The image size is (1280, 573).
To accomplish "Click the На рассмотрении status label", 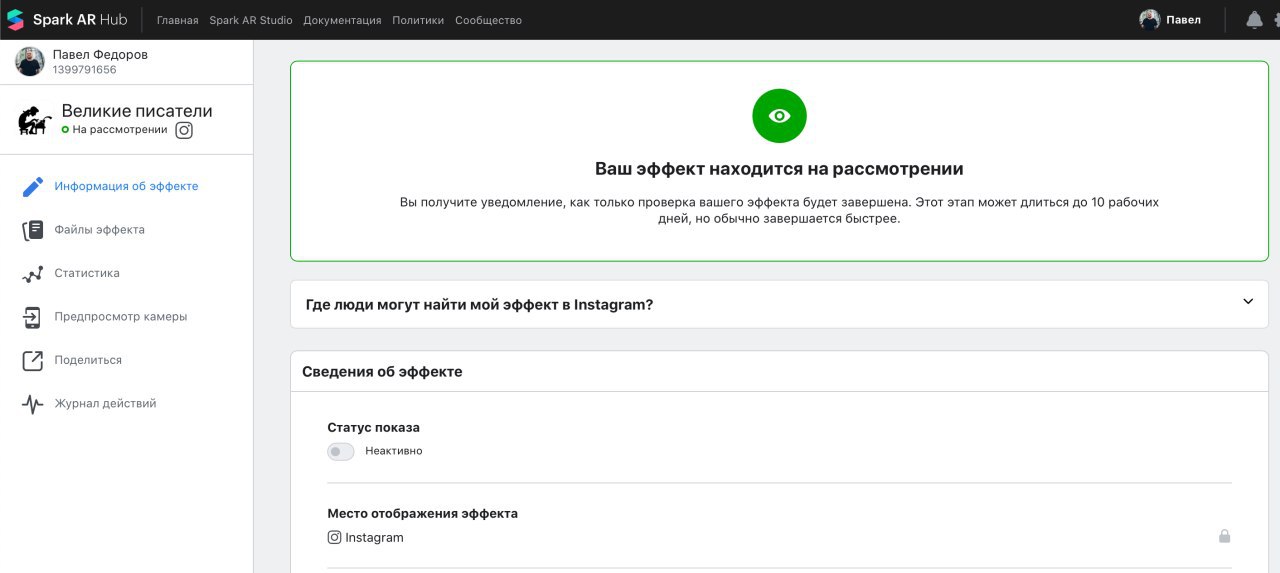I will click(x=120, y=130).
